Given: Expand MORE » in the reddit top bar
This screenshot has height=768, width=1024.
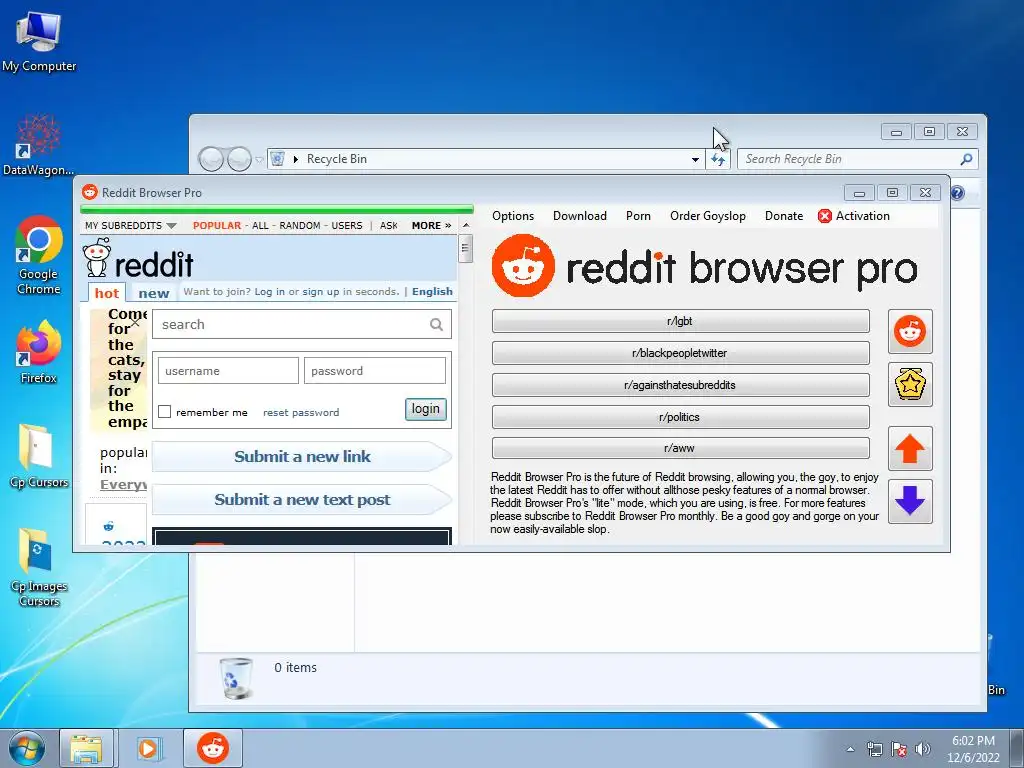Looking at the screenshot, I should click(x=431, y=225).
